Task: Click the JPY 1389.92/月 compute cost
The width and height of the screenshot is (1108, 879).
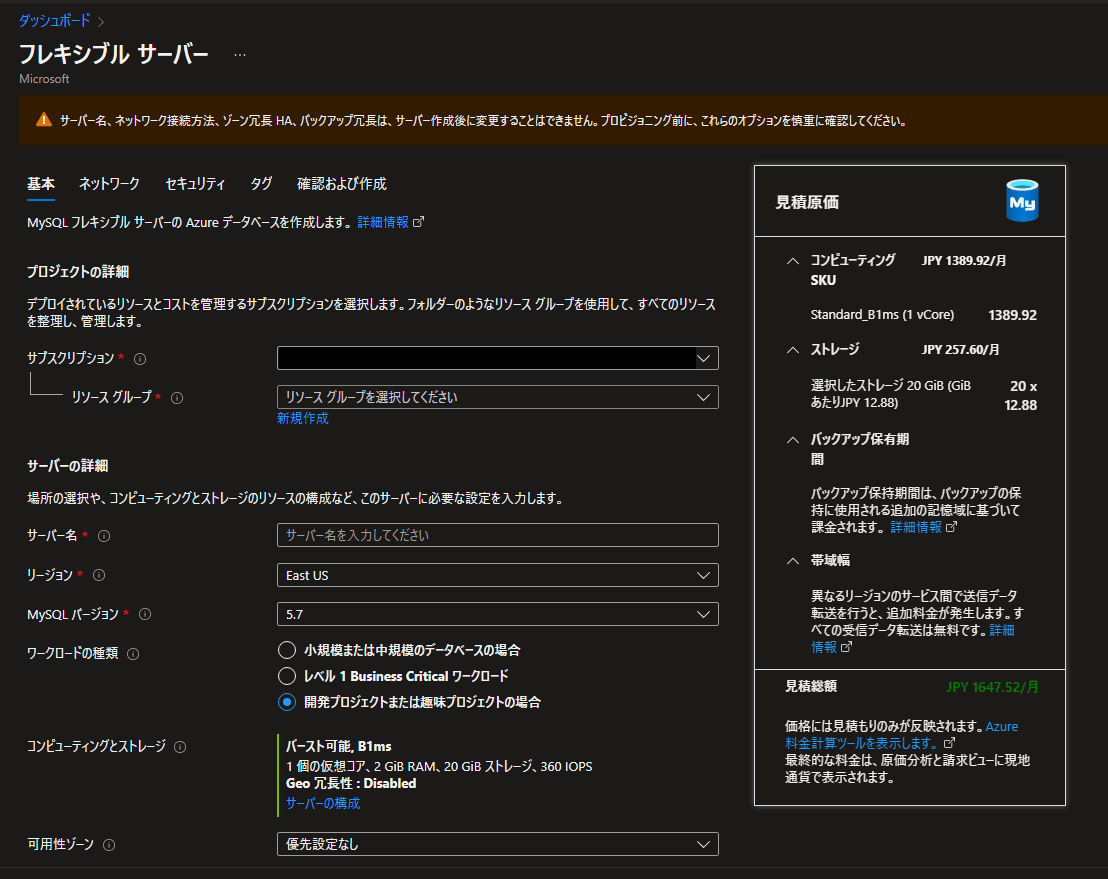Action: coord(964,261)
